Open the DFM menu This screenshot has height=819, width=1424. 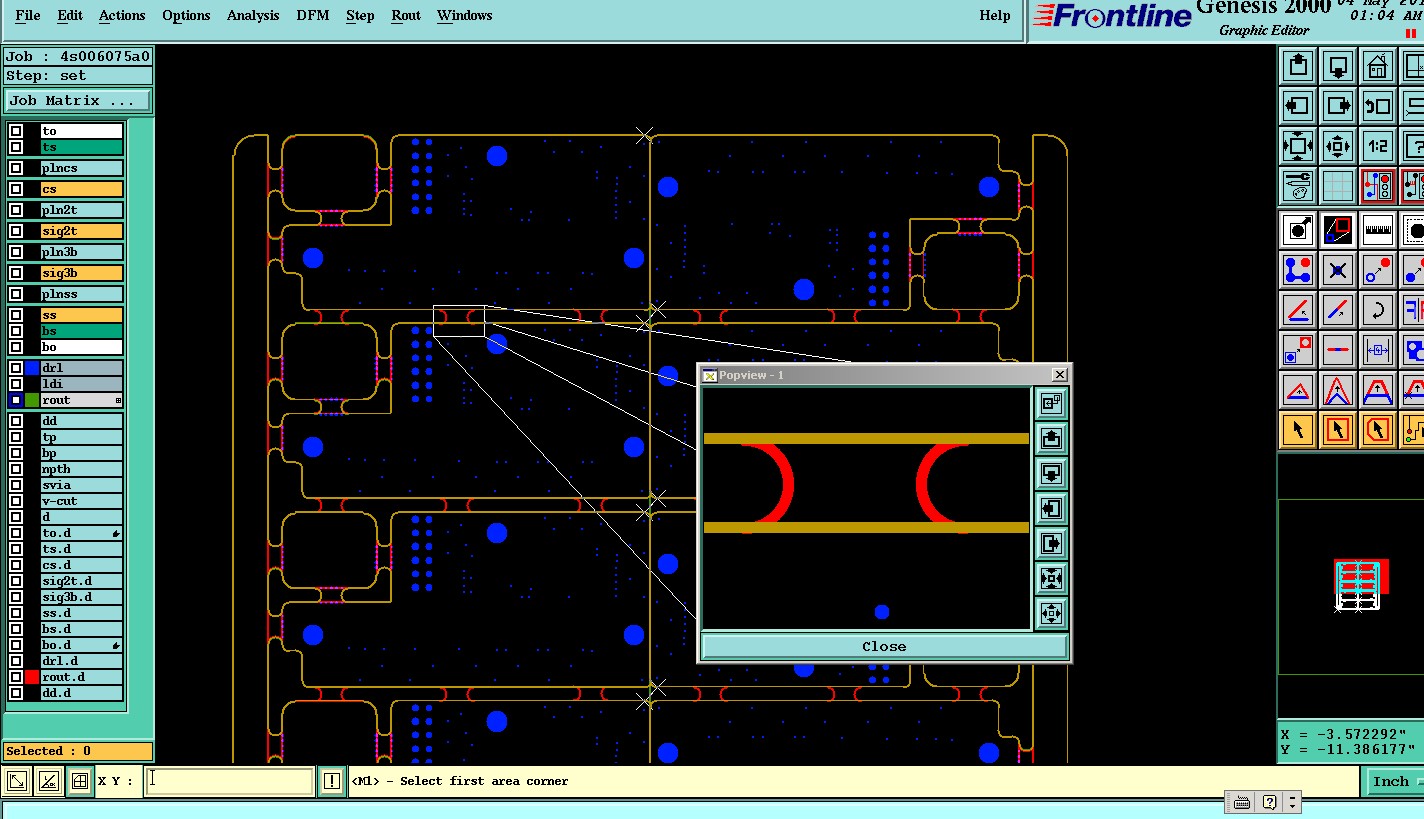pos(313,15)
